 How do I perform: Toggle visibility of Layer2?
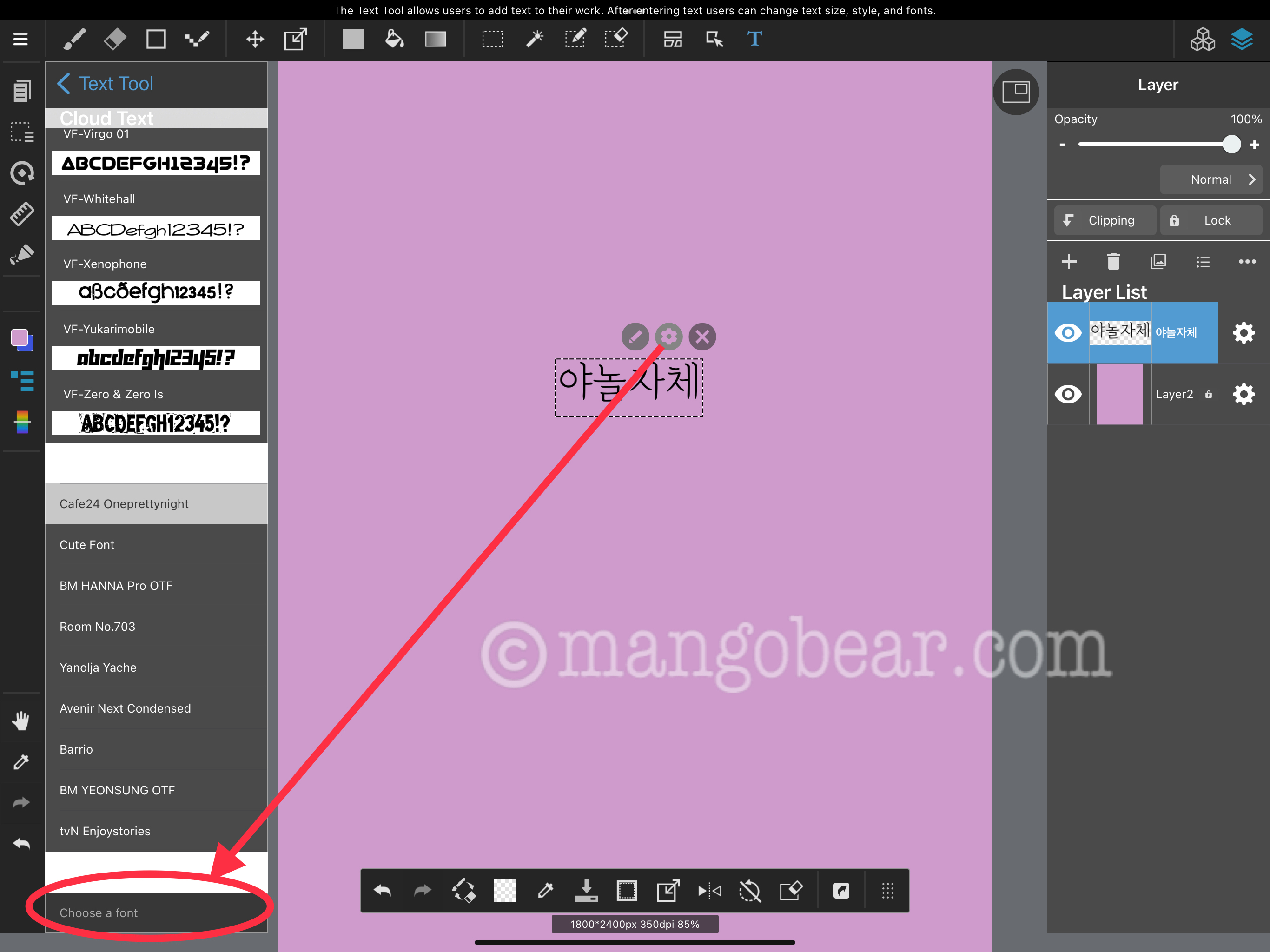point(1068,395)
